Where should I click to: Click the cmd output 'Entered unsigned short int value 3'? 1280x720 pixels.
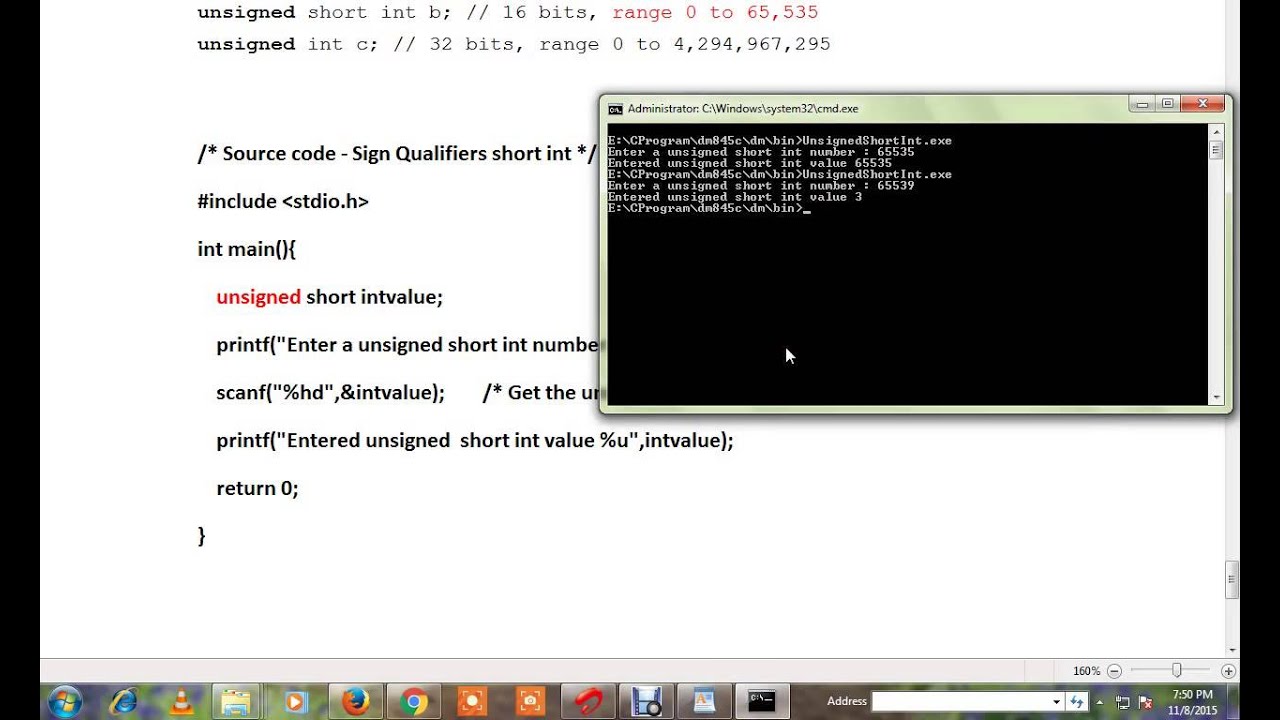click(x=735, y=197)
